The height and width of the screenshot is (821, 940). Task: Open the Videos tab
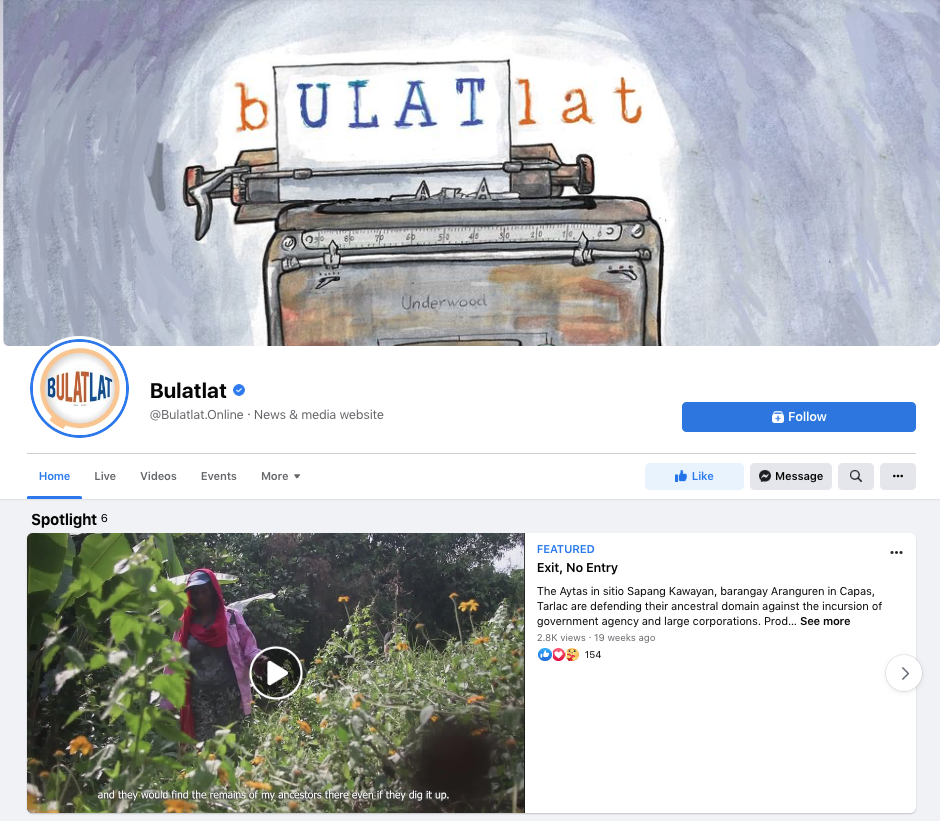click(158, 476)
